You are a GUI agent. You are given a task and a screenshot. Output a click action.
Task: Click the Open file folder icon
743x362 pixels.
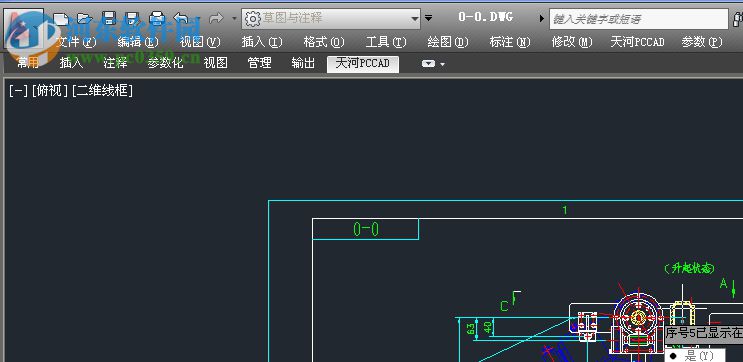tap(84, 19)
